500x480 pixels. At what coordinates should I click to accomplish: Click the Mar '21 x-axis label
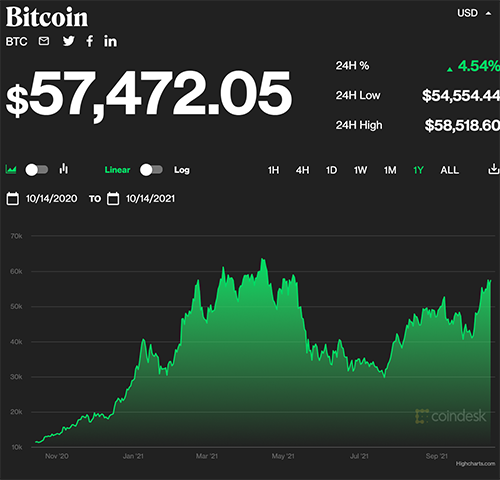207,456
